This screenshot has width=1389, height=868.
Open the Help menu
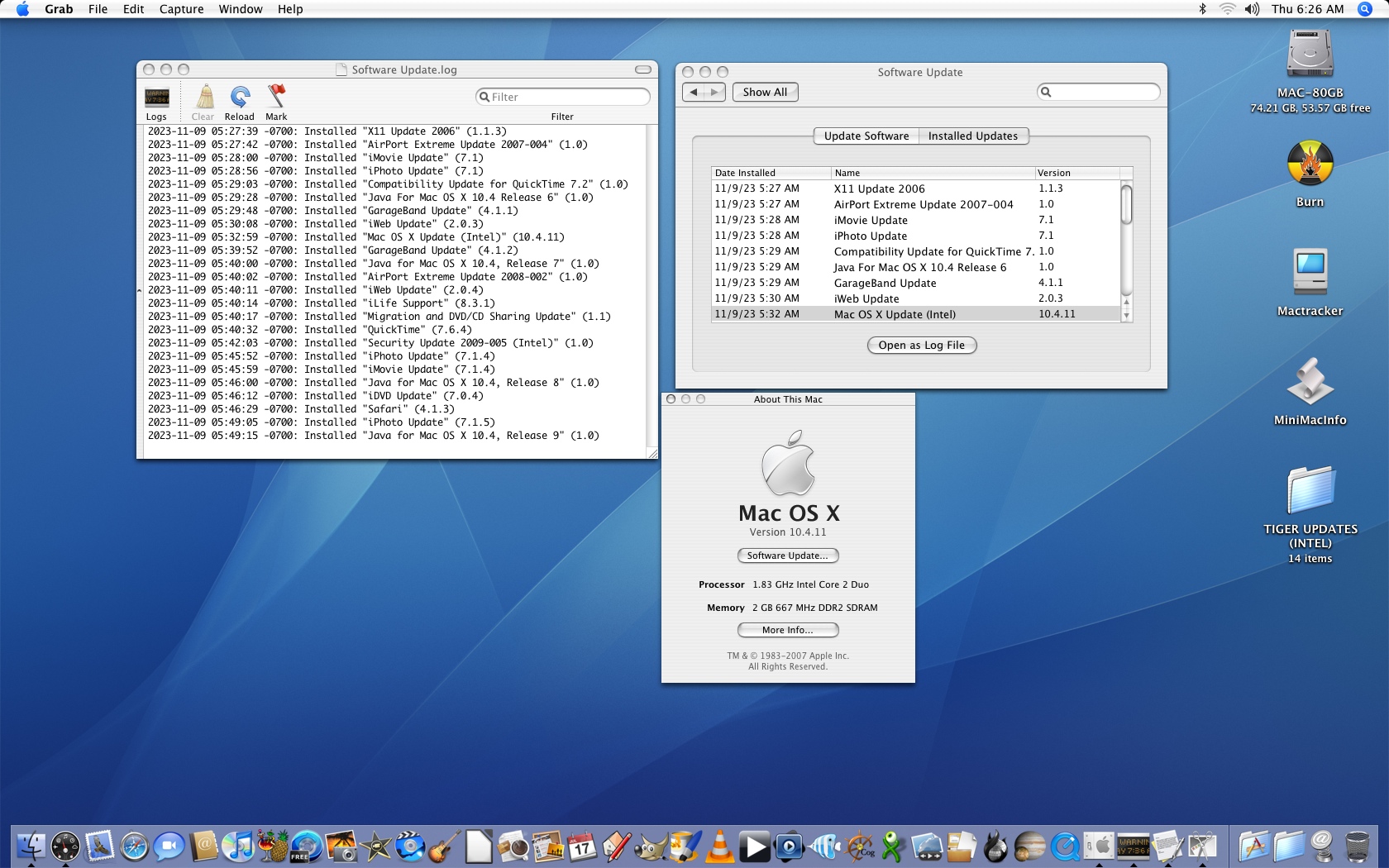290,8
